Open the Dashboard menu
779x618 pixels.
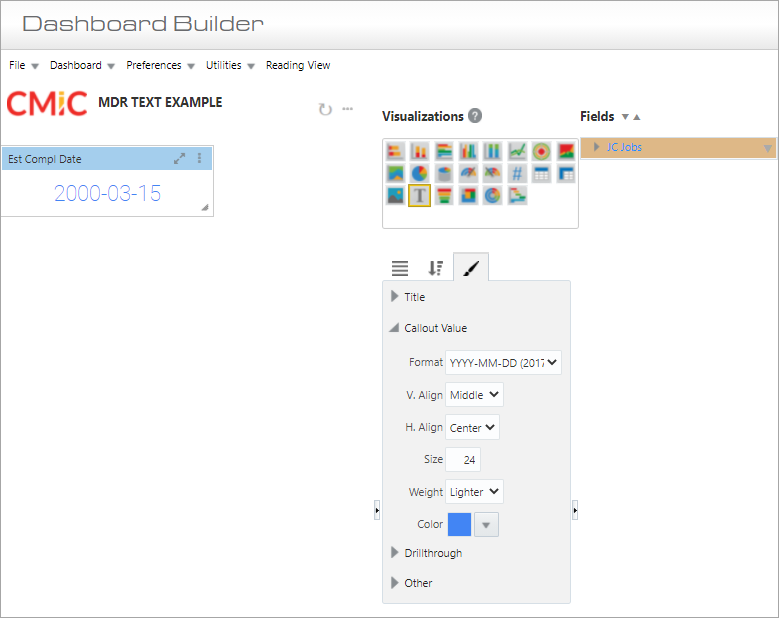pos(82,65)
